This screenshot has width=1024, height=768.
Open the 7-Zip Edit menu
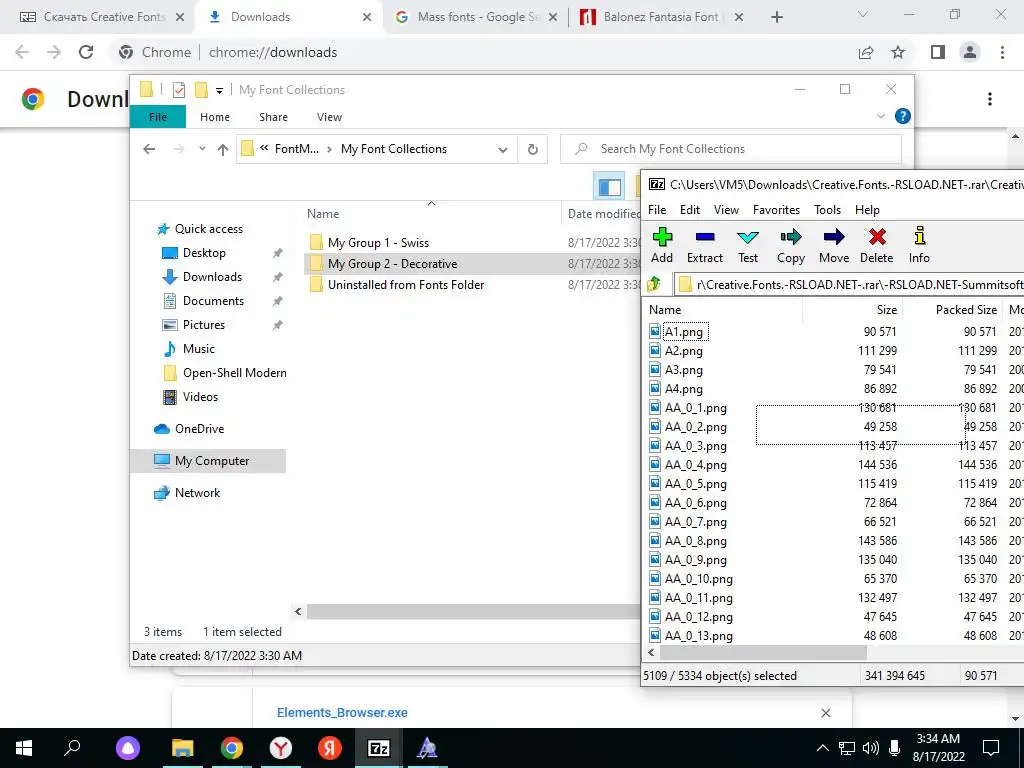[690, 210]
